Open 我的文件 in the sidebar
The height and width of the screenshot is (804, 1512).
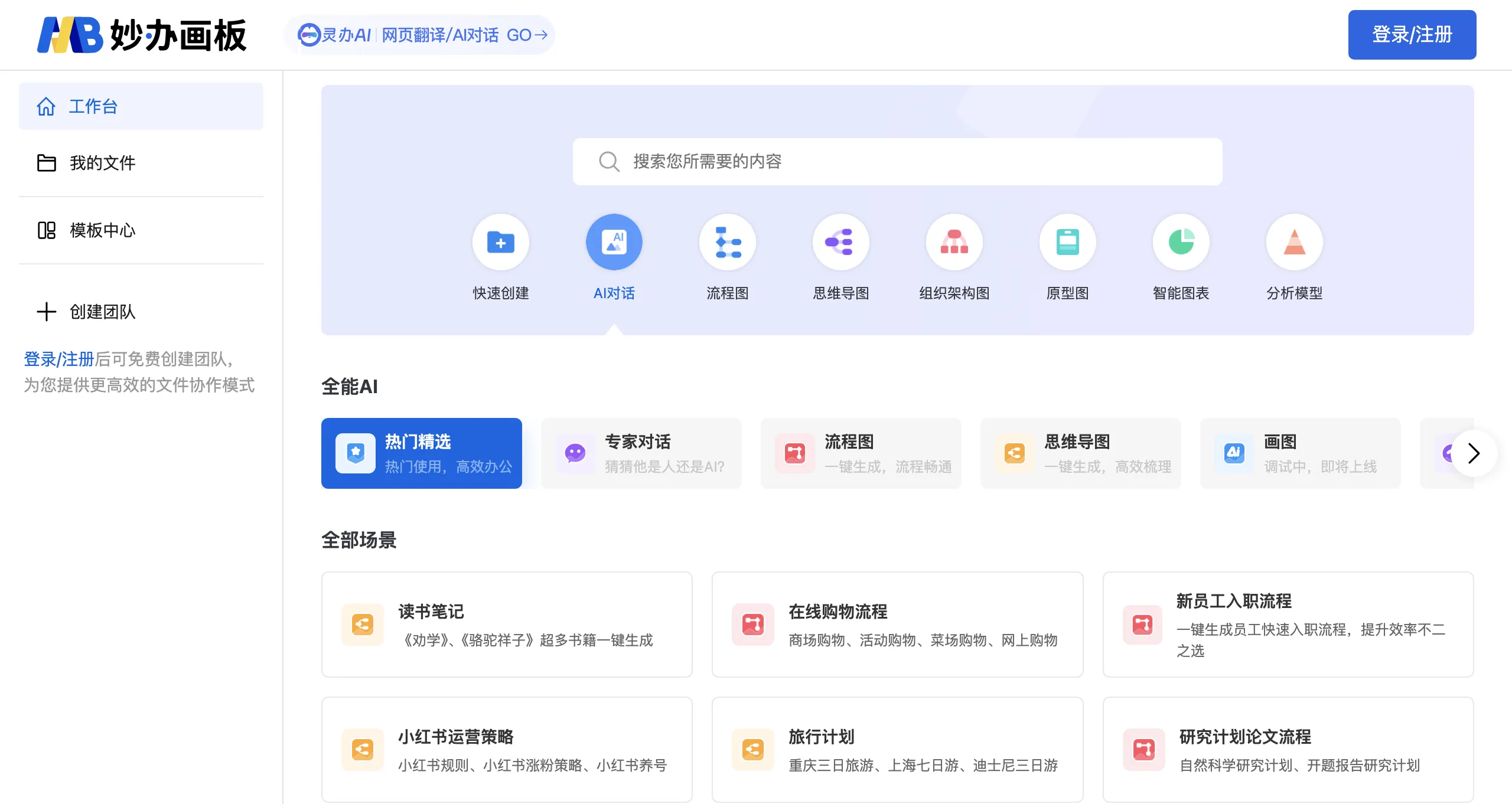pyautogui.click(x=102, y=163)
